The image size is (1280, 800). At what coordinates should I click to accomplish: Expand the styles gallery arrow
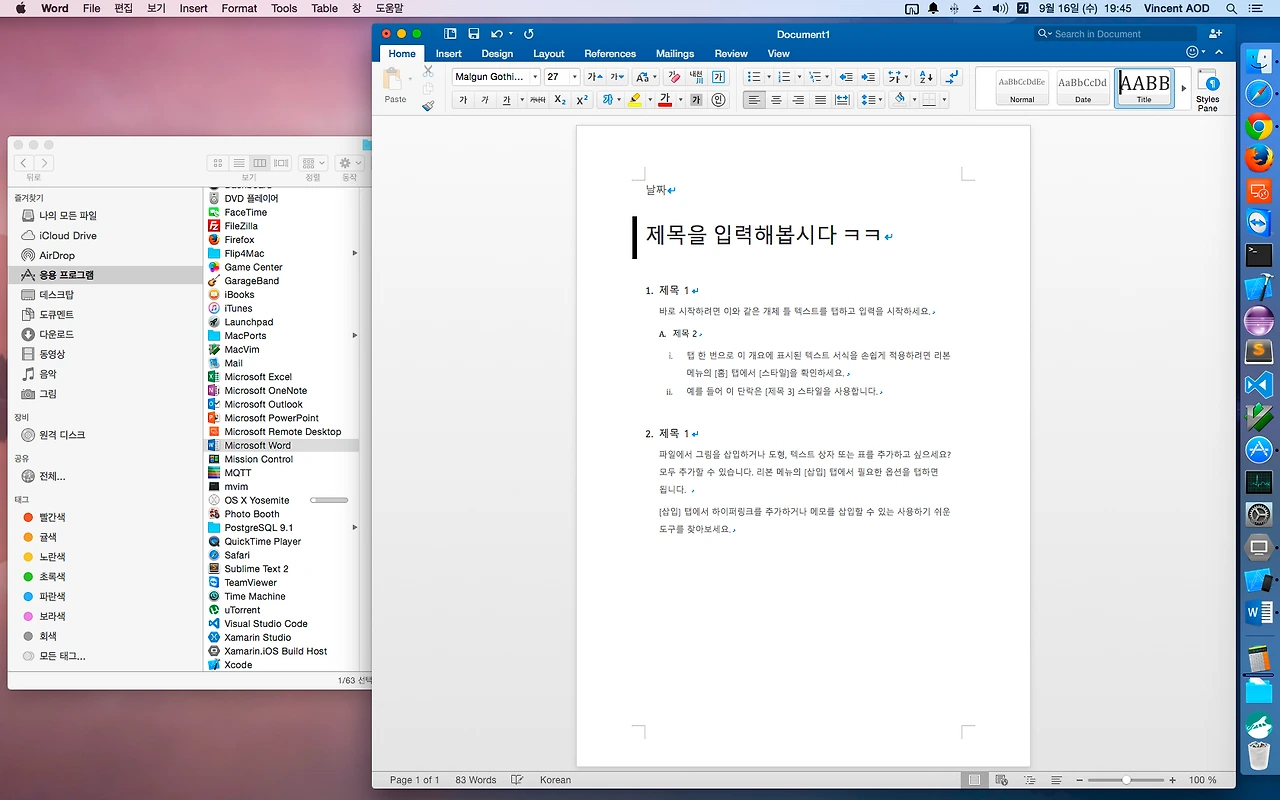pyautogui.click(x=1184, y=88)
